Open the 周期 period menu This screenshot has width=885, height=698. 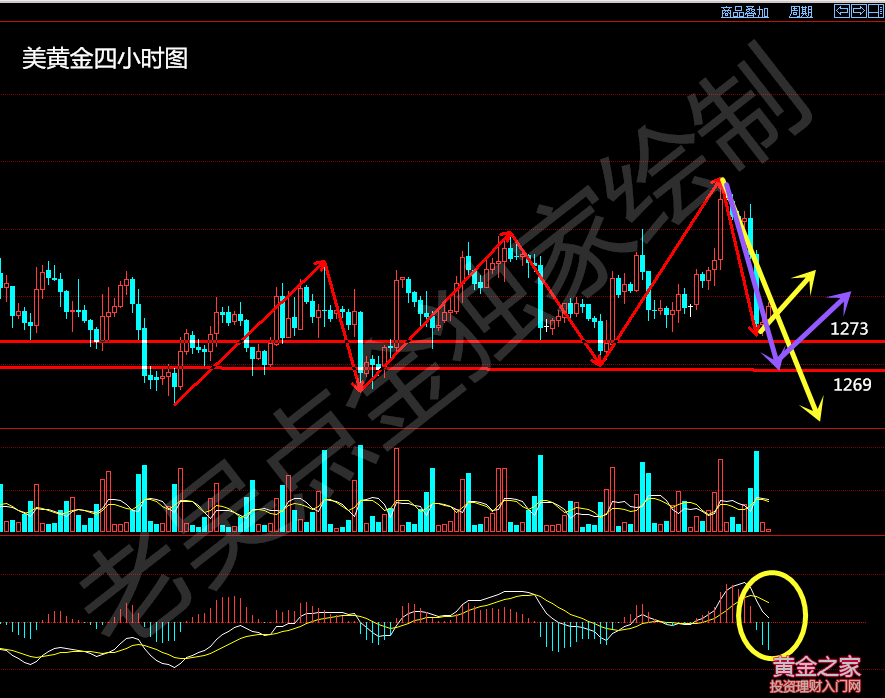tap(801, 12)
